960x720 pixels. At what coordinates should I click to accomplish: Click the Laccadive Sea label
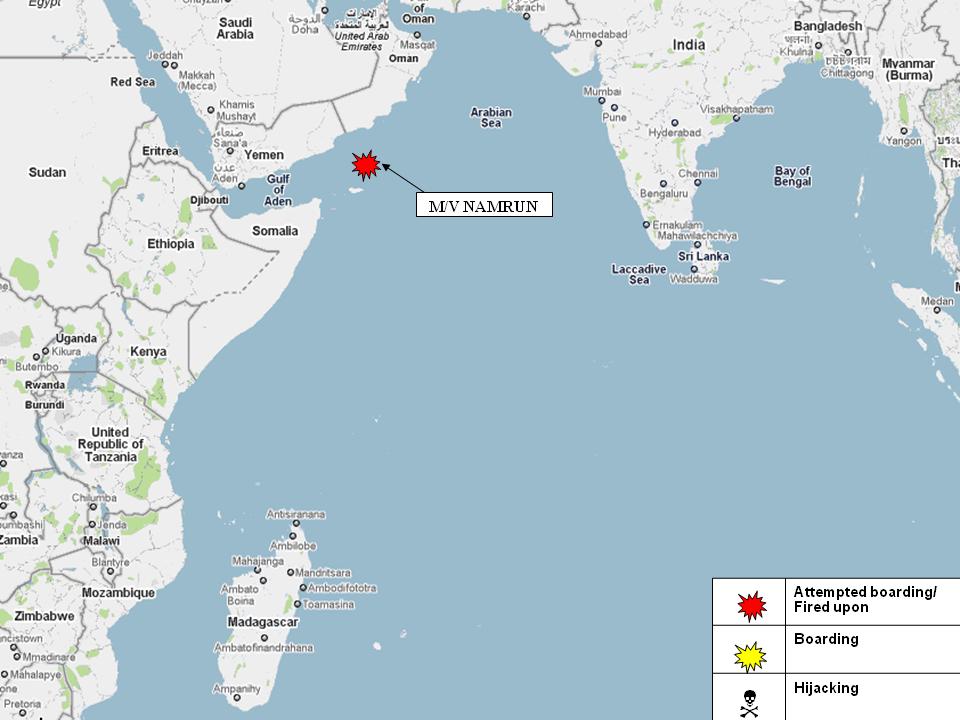click(x=639, y=274)
